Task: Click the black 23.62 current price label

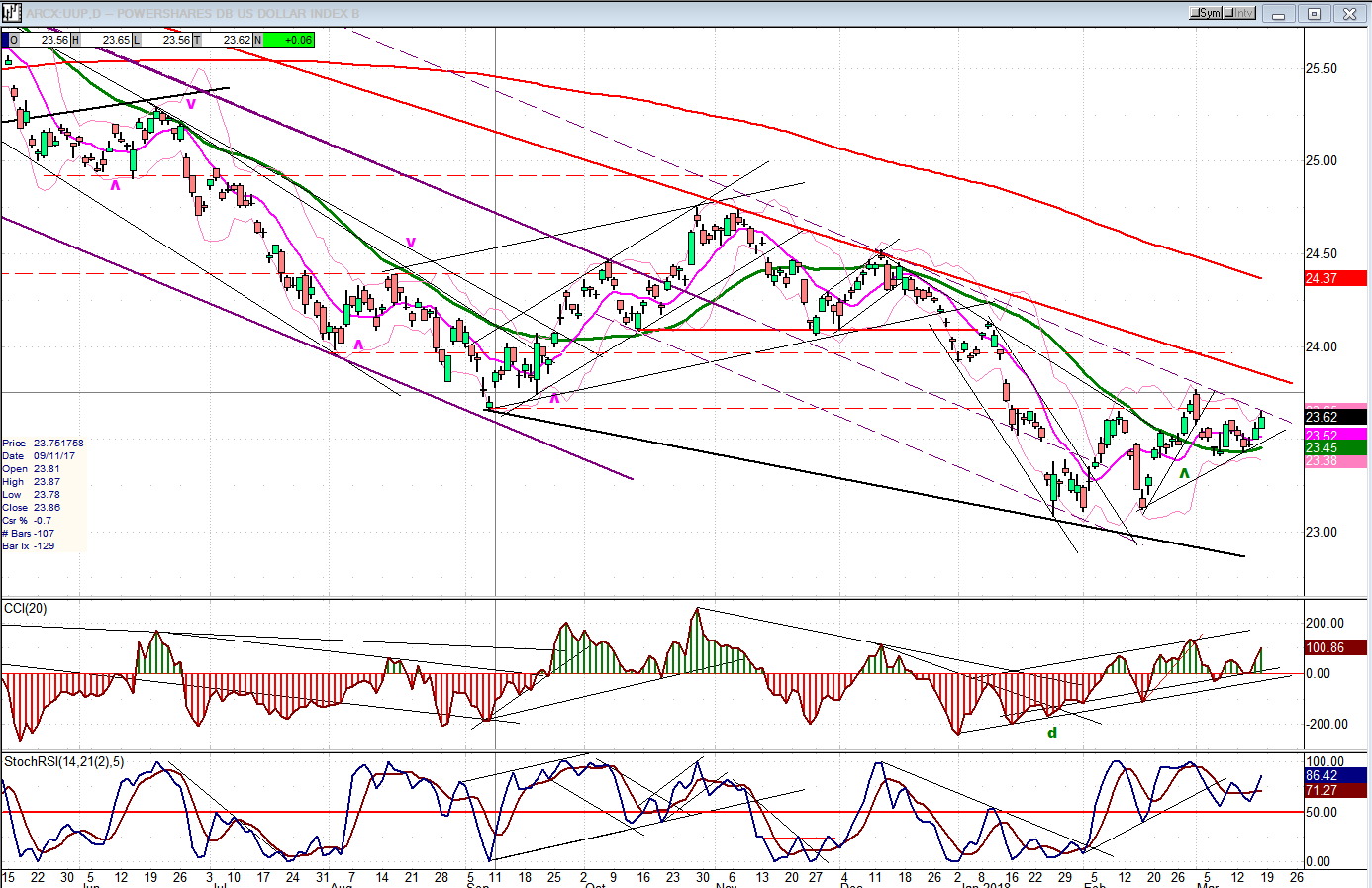Action: point(1322,417)
